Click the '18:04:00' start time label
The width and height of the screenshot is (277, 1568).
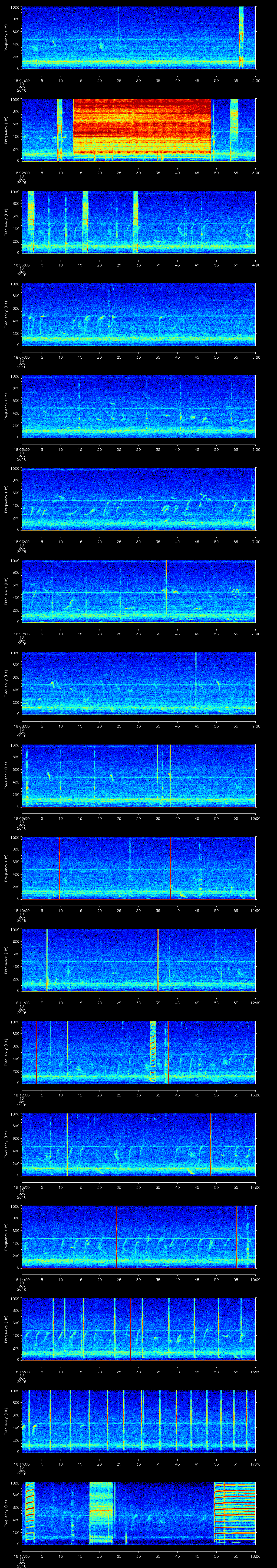click(x=22, y=357)
